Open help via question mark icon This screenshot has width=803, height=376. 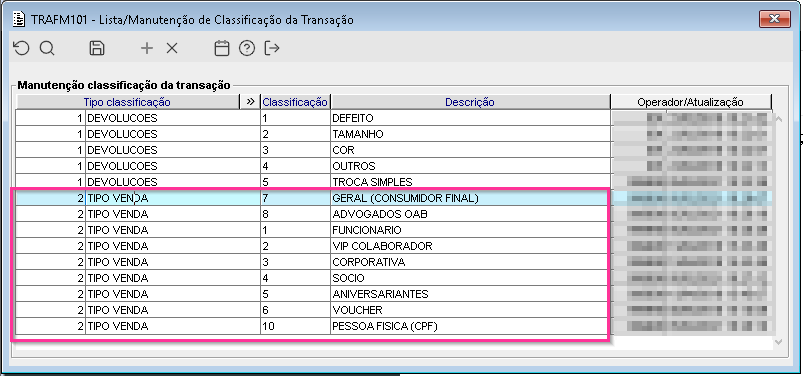pyautogui.click(x=247, y=48)
